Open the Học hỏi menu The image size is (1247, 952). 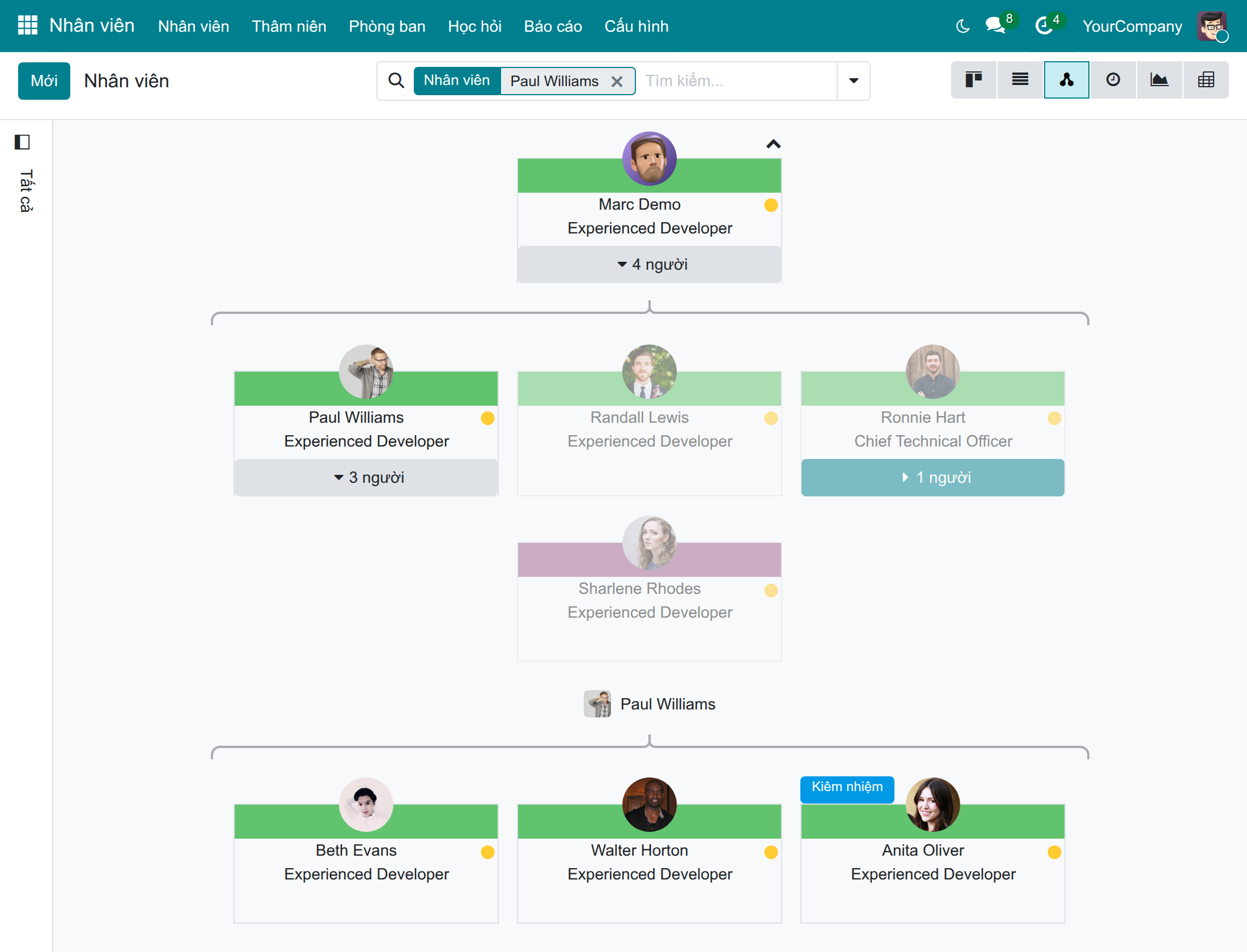(474, 26)
